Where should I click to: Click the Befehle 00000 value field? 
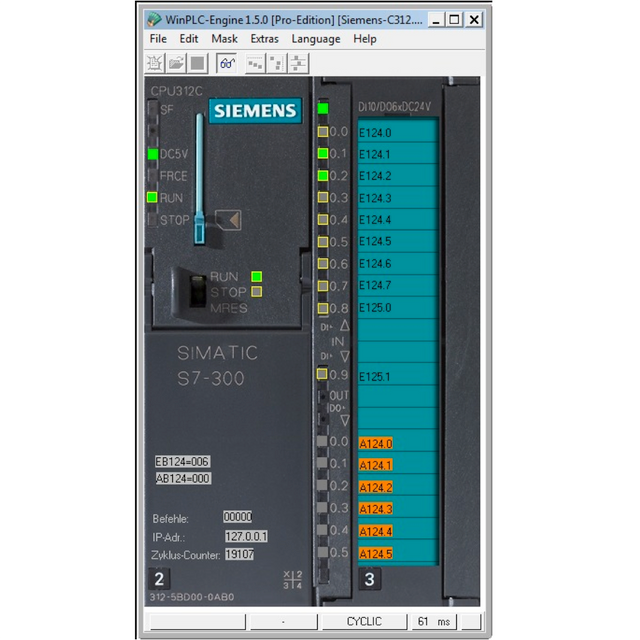238,517
